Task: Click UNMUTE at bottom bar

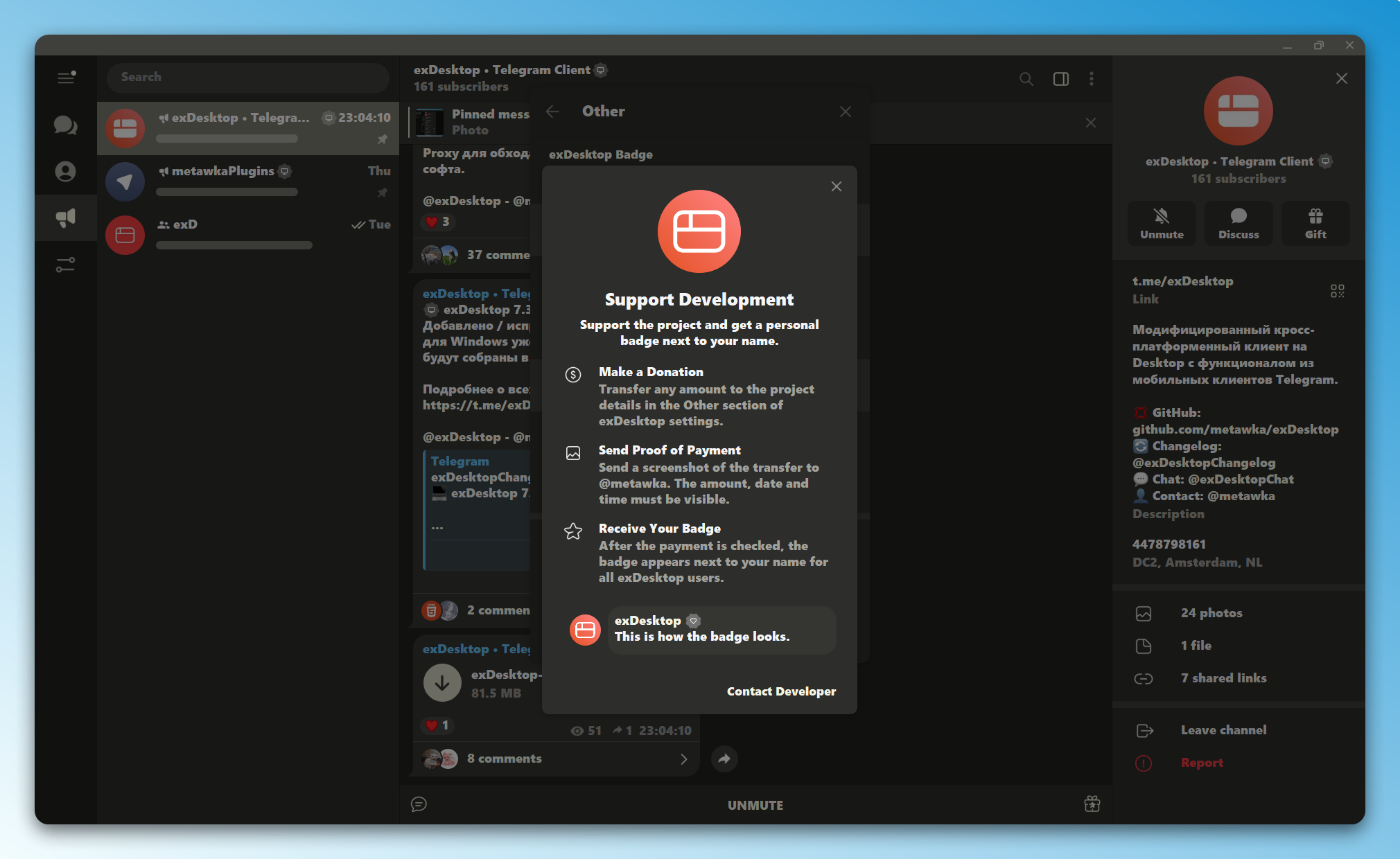Action: [x=755, y=805]
